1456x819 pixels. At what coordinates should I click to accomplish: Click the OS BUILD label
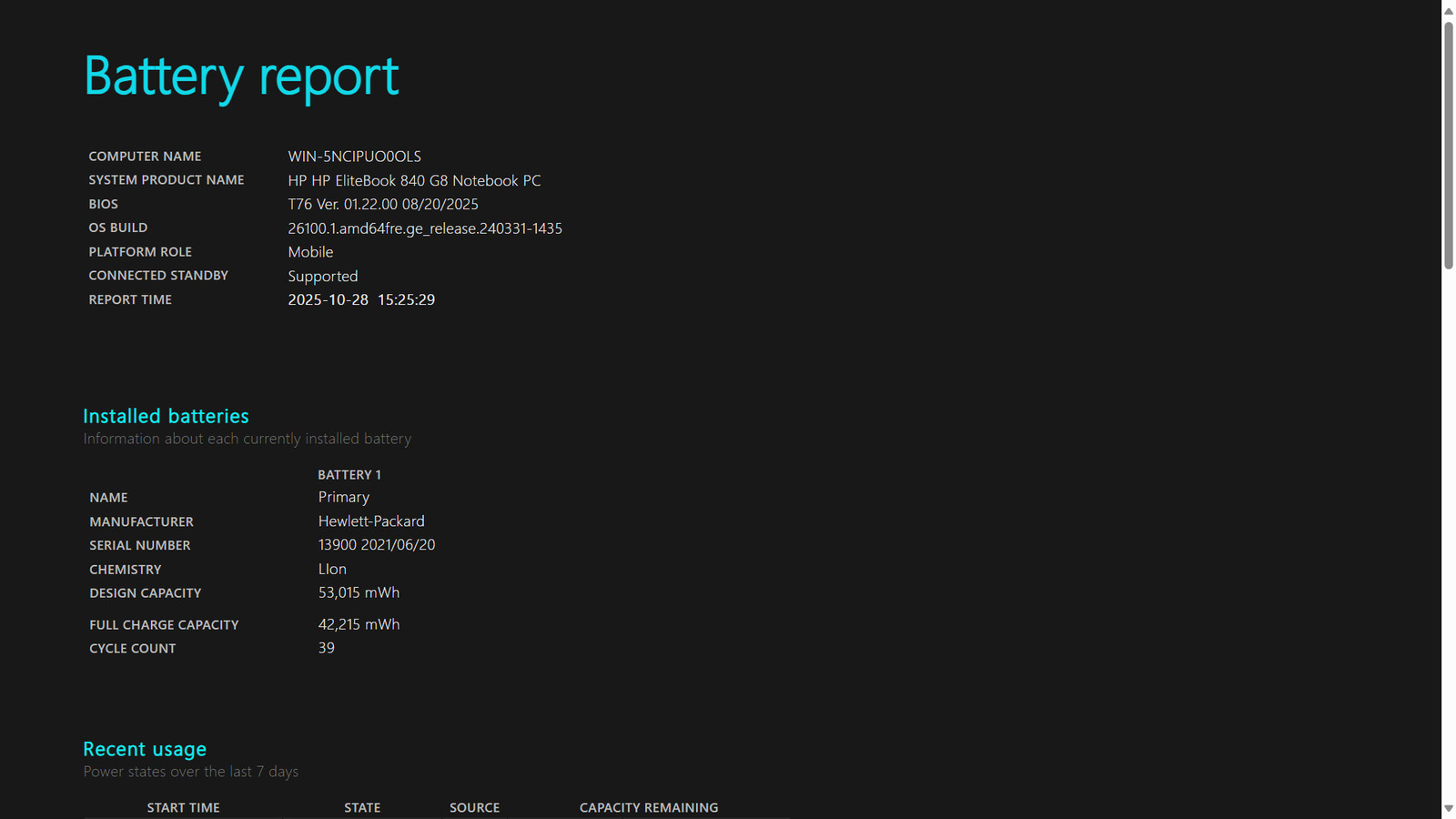(x=118, y=227)
